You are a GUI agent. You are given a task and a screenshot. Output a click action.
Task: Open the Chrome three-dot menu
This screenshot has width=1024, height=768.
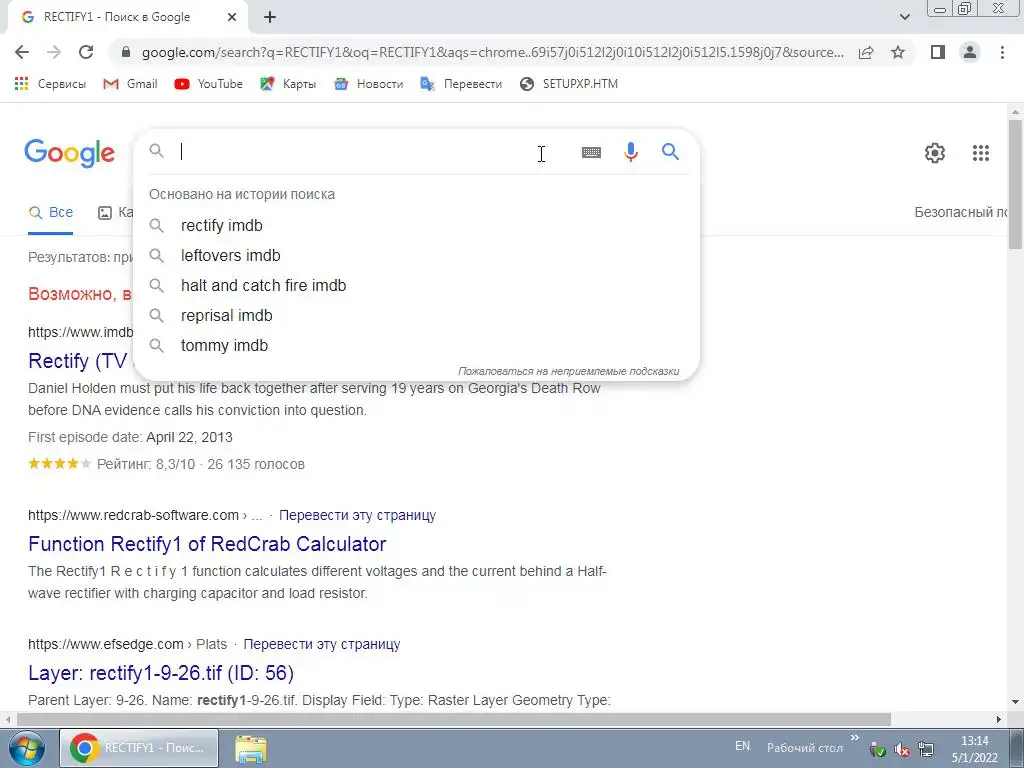(1002, 52)
